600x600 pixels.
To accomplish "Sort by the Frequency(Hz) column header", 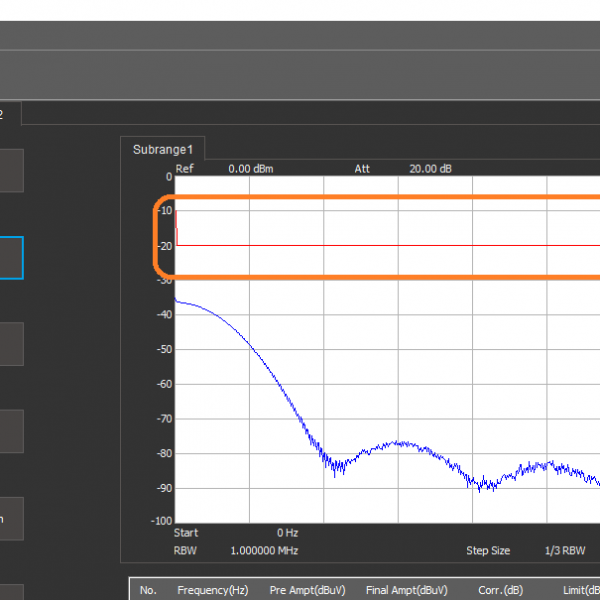I will pos(213,590).
